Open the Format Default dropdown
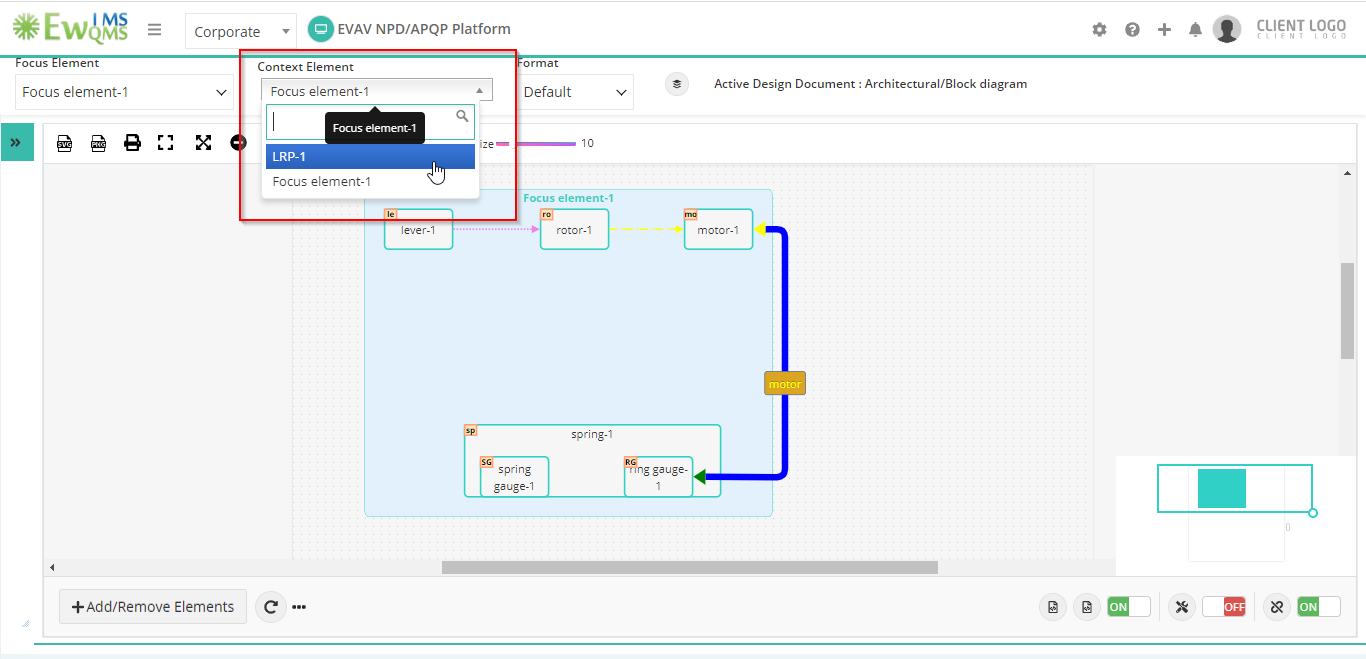The height and width of the screenshot is (659, 1366). (575, 92)
